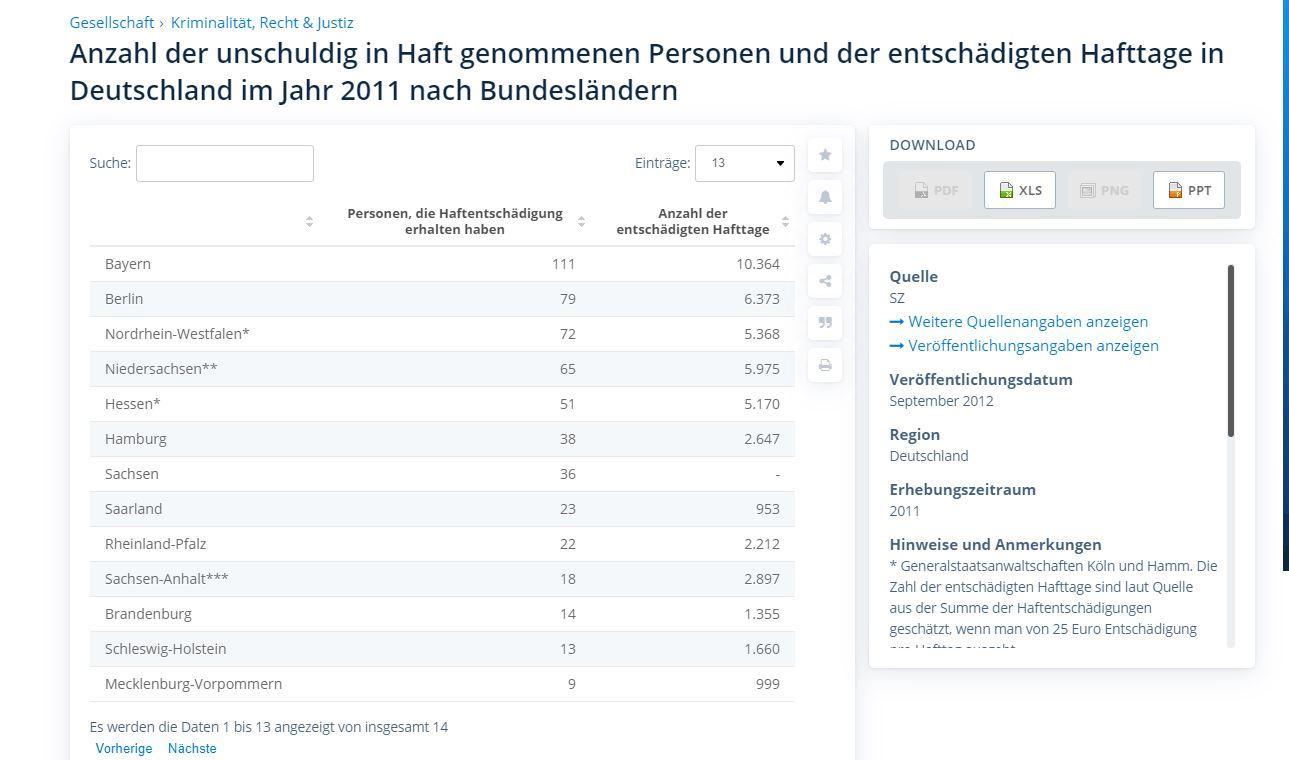Sort by Personen, die Haftentschädigung erhalten haben

click(x=455, y=221)
